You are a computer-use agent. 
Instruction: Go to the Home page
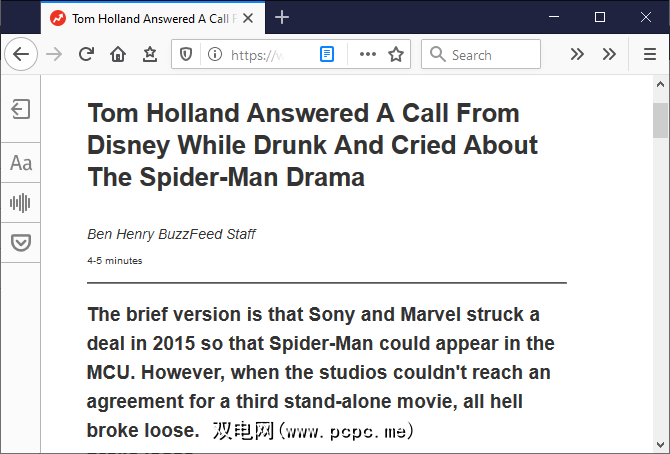pyautogui.click(x=118, y=55)
